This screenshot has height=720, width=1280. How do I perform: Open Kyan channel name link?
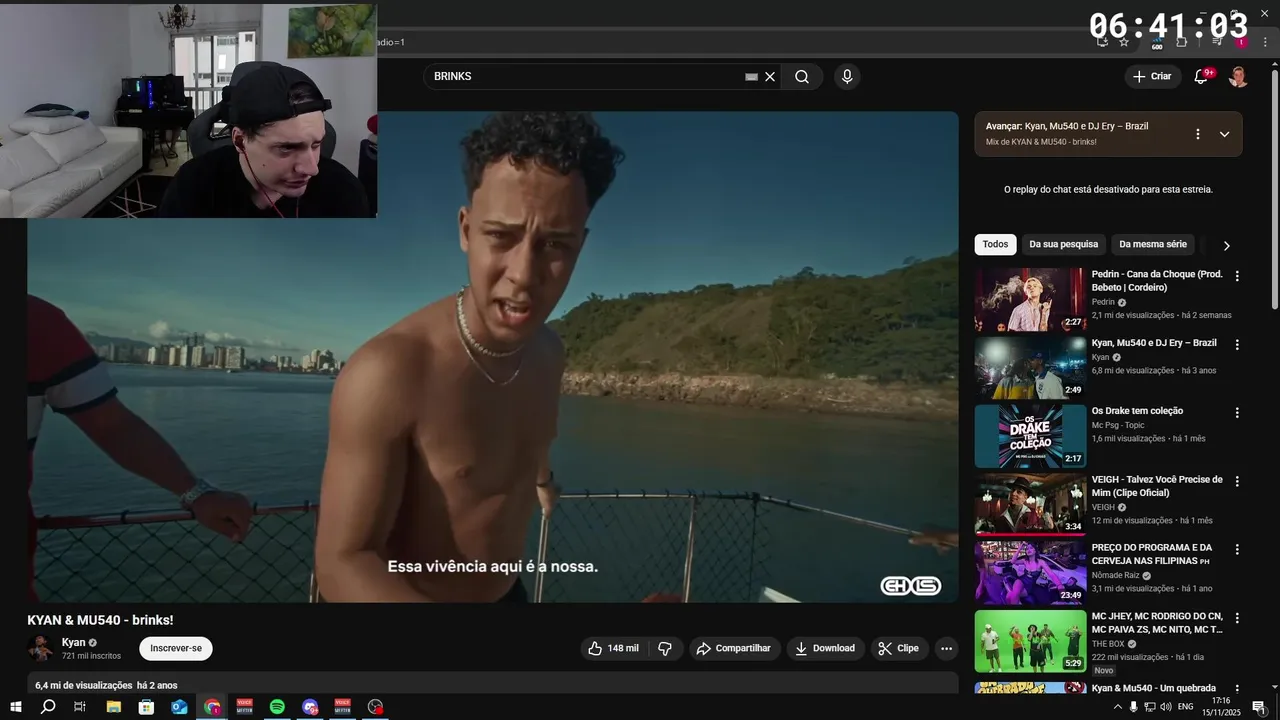[74, 642]
